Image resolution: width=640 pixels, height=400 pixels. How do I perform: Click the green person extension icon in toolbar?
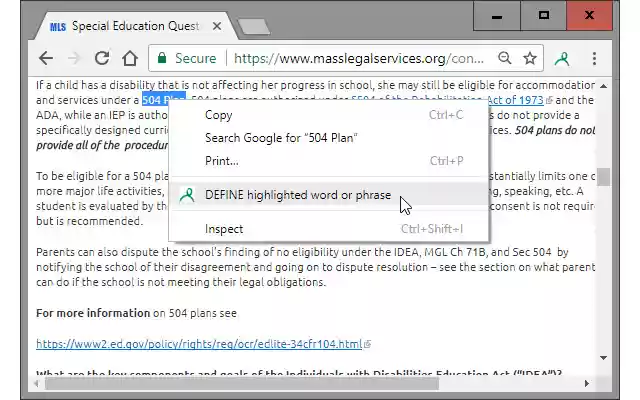point(562,59)
